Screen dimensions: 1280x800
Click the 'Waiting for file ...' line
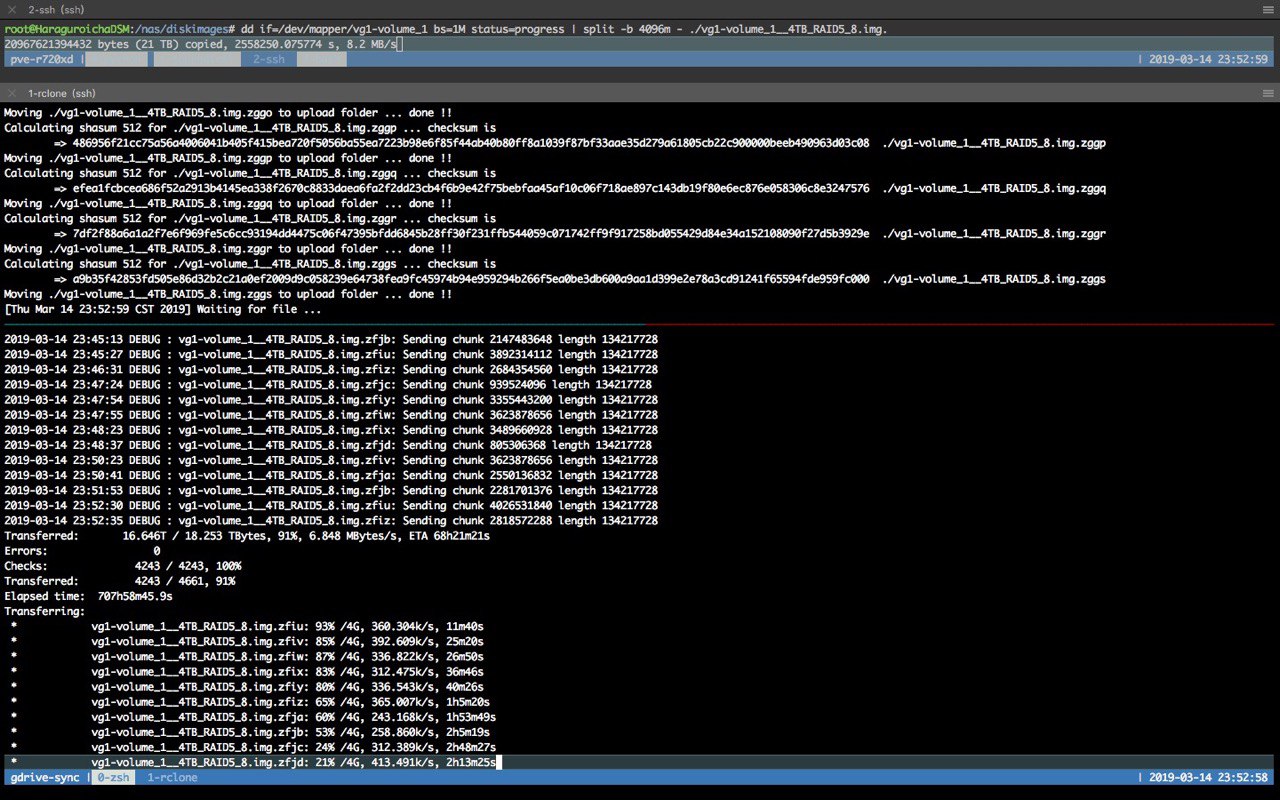(163, 309)
